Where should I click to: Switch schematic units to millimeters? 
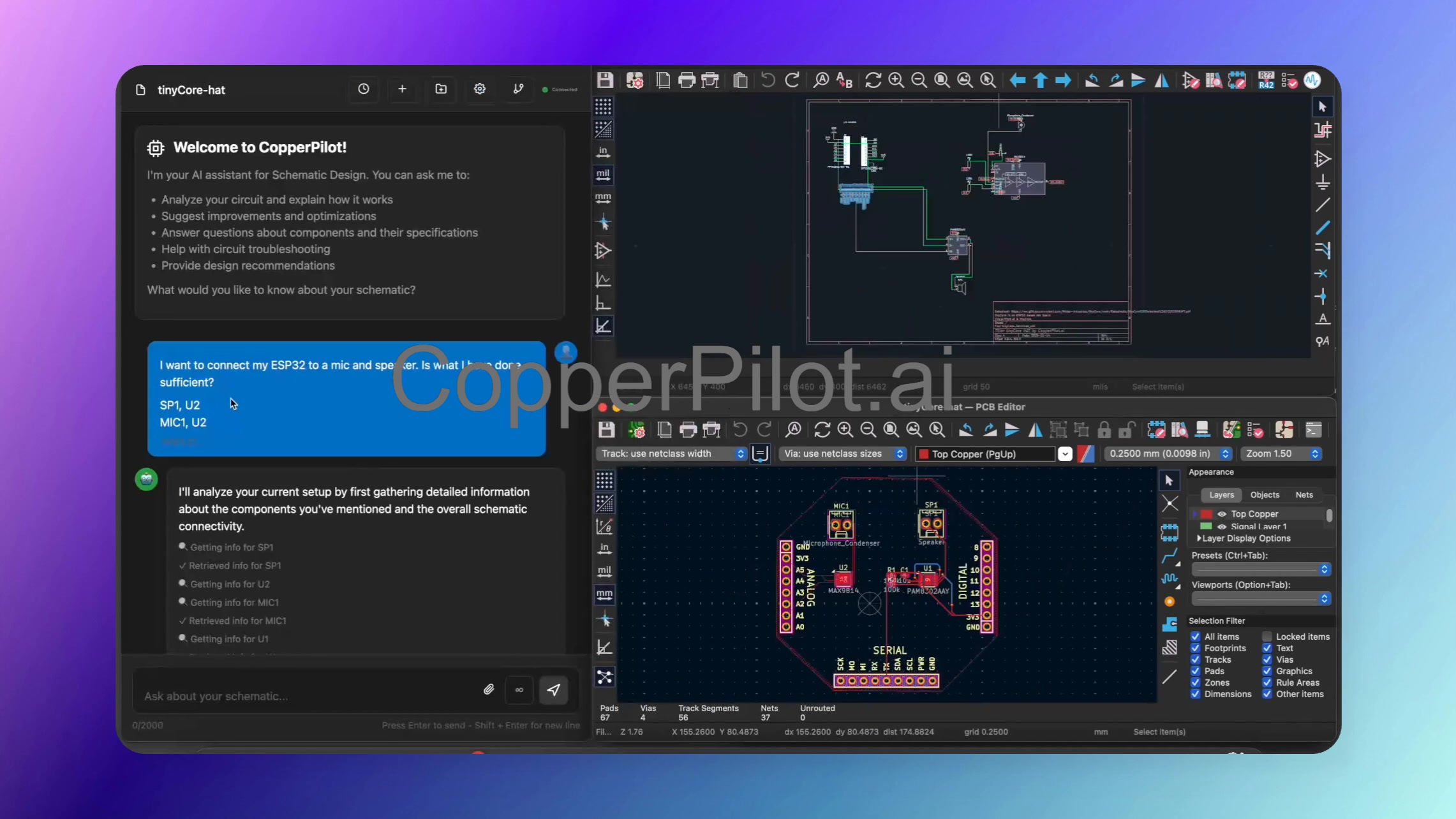tap(603, 198)
